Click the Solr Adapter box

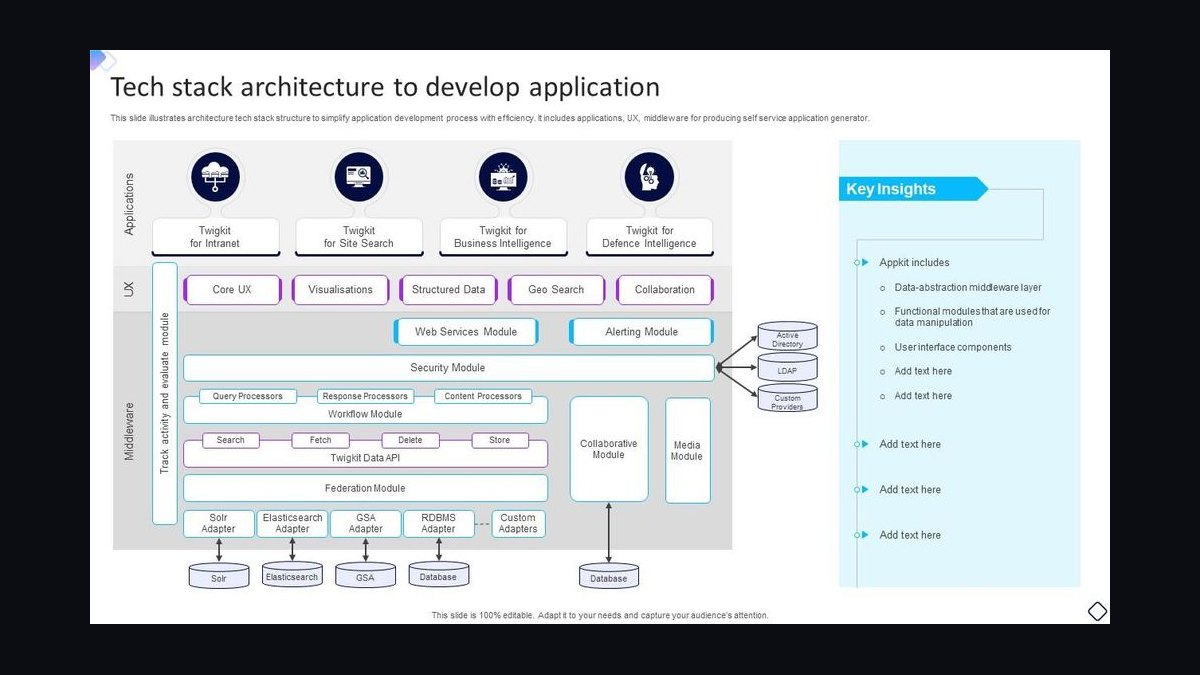pos(219,524)
